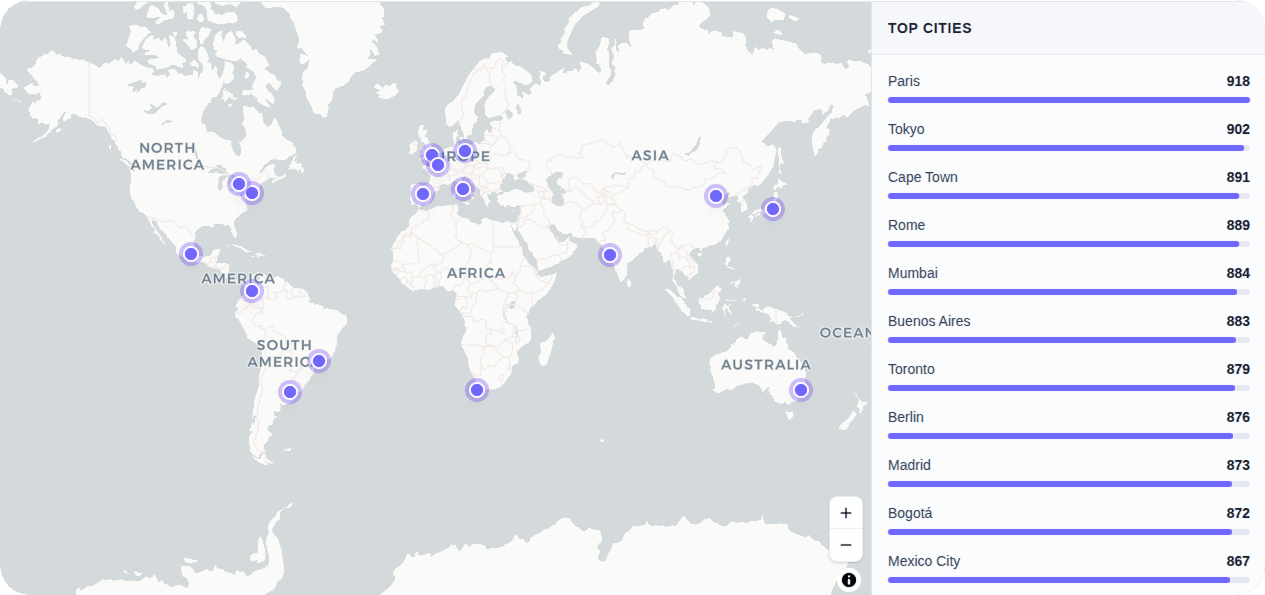This screenshot has height=595, width=1265.
Task: Click the London map marker
Action: [431, 155]
